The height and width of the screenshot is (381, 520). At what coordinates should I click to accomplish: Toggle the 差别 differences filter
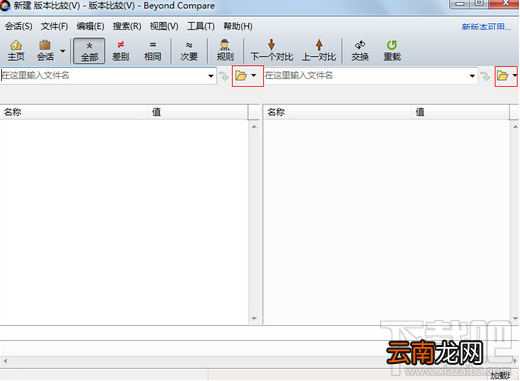(121, 51)
